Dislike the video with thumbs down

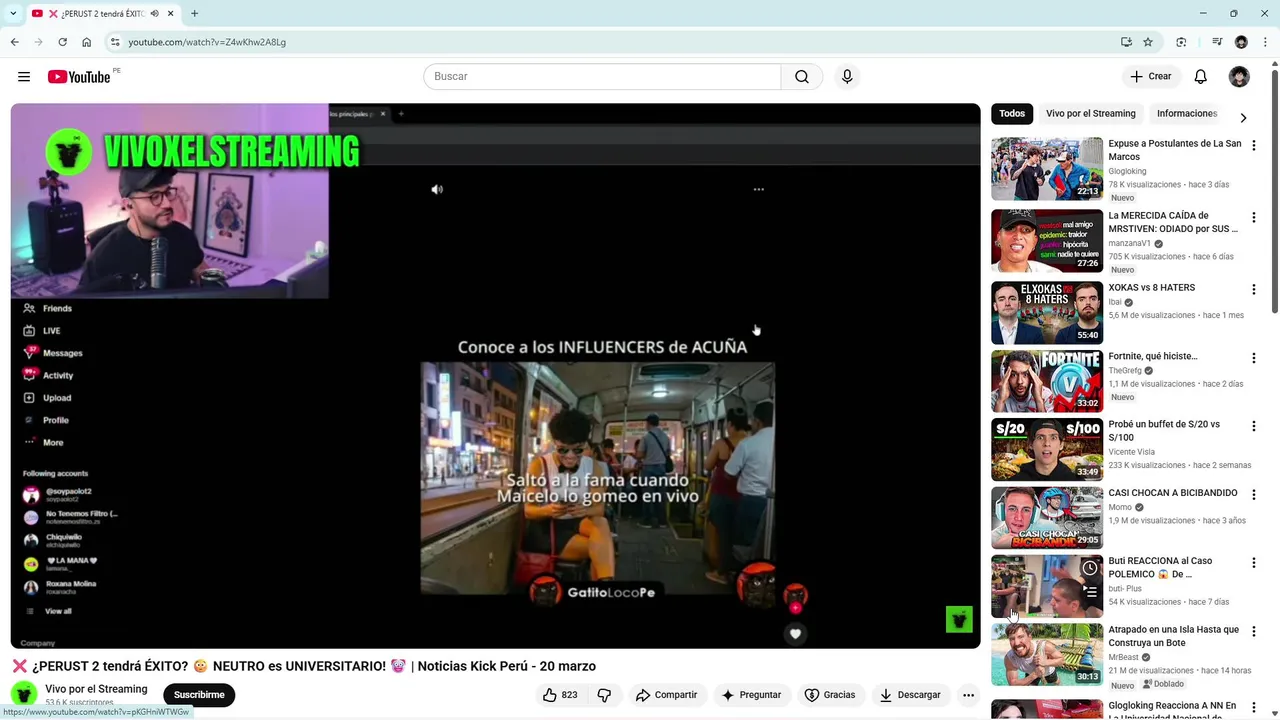tap(604, 695)
